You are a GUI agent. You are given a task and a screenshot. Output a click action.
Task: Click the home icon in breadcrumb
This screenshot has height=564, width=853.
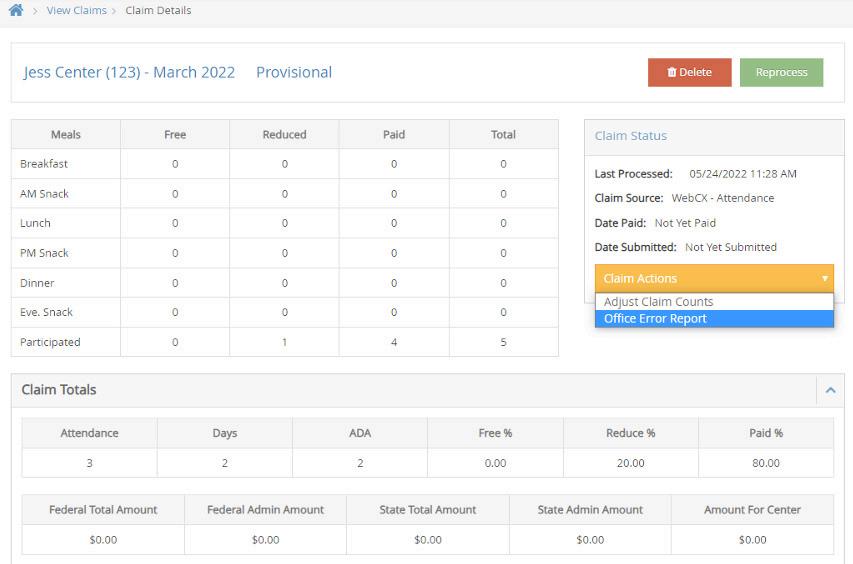(x=15, y=11)
